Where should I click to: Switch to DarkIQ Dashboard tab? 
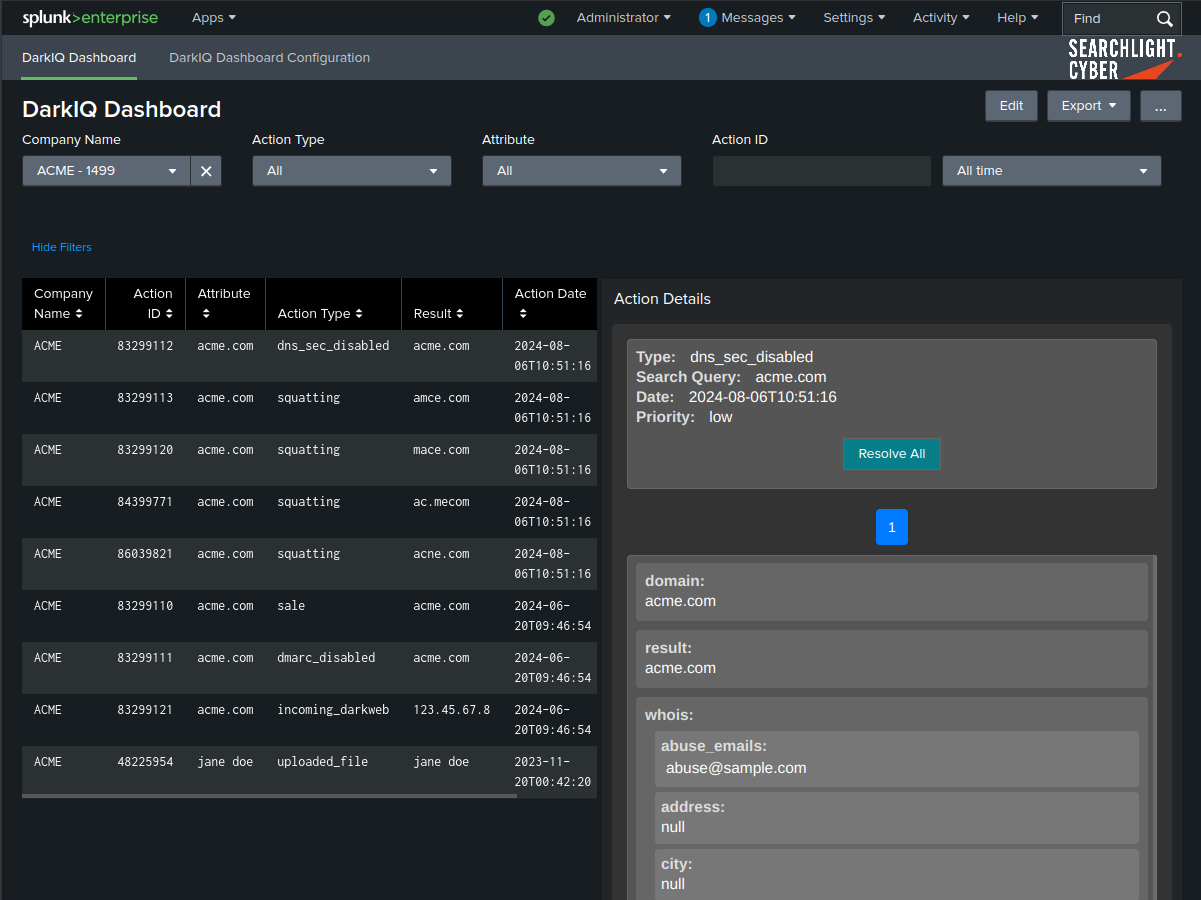click(x=79, y=58)
